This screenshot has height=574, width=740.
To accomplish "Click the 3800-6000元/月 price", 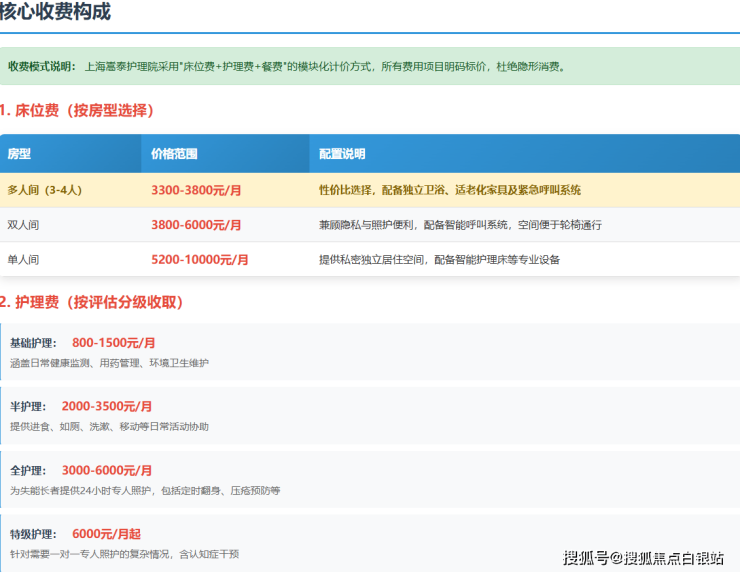I will 196,225.
